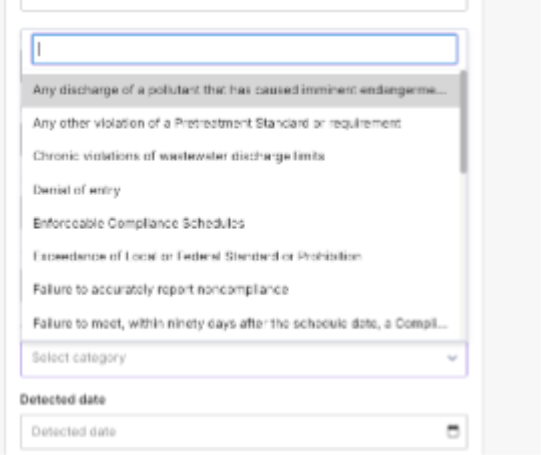Click into the Detected date input field
Viewport: 541px width, 455px height.
(244, 432)
